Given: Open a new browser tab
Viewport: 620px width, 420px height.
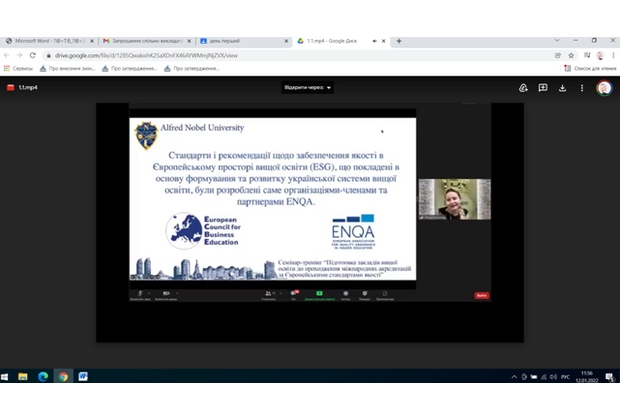Looking at the screenshot, I should (x=399, y=41).
